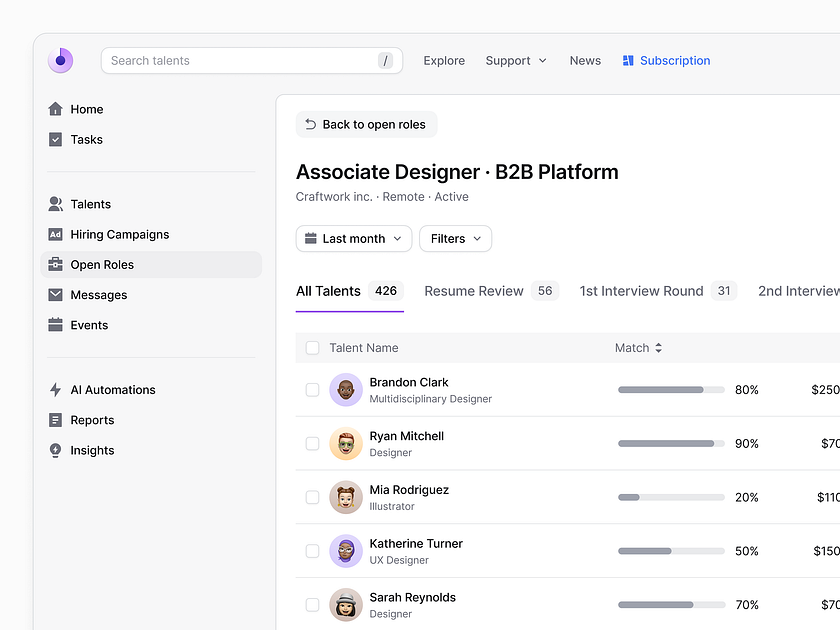Select the Open Roles icon

pos(57,264)
